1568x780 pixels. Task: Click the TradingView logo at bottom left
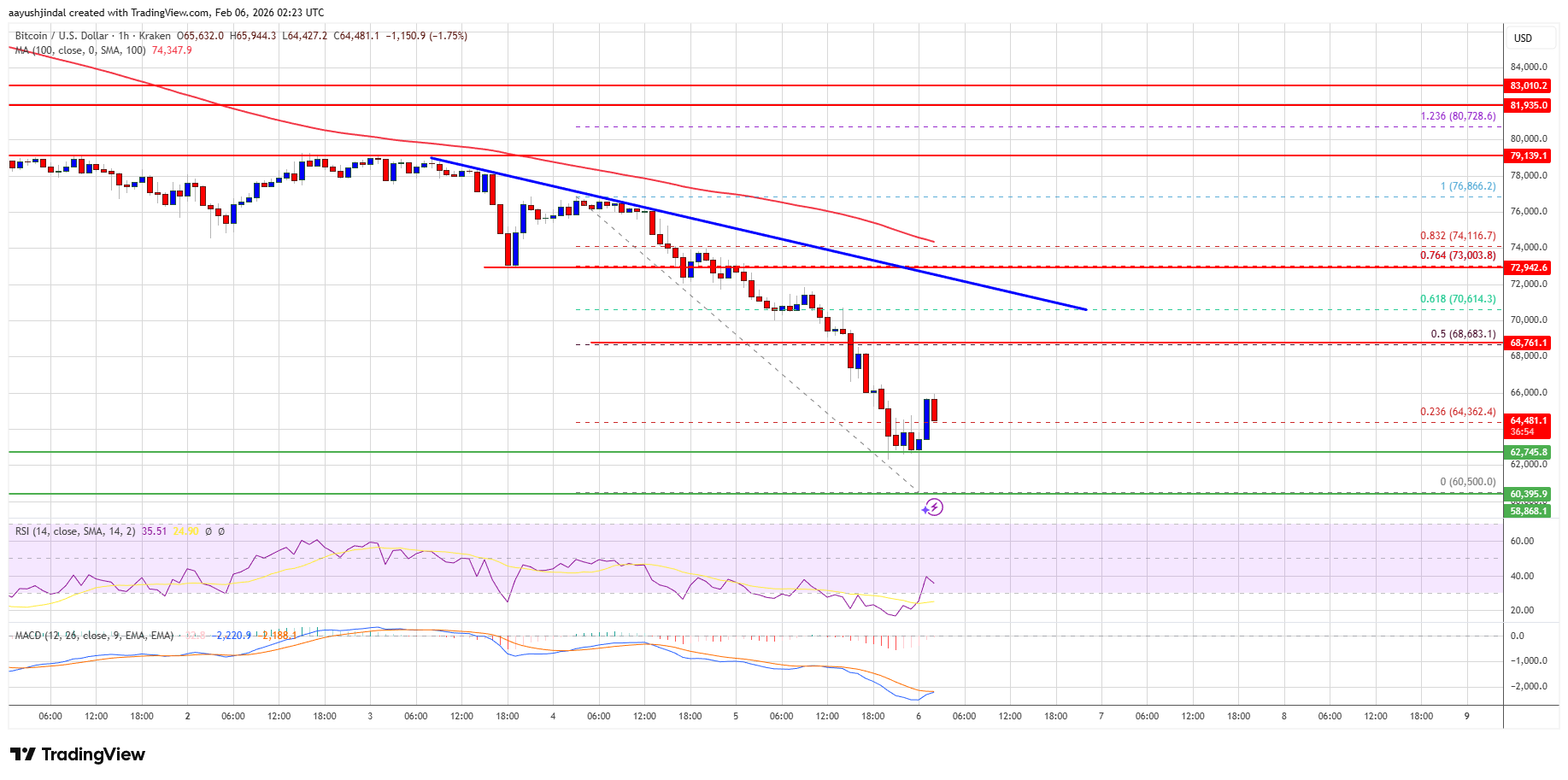tap(78, 754)
